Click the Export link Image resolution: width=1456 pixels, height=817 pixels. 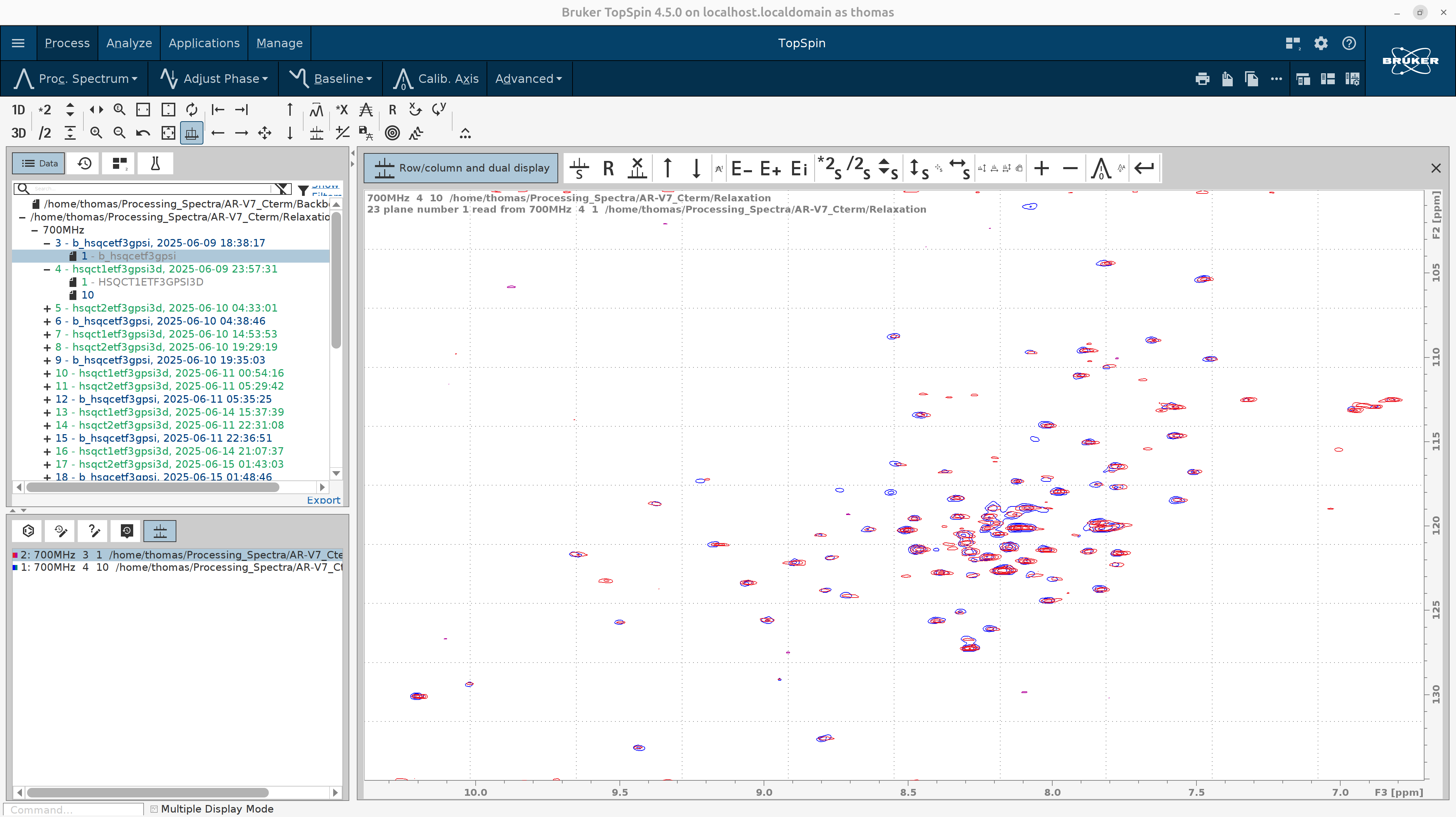coord(323,500)
